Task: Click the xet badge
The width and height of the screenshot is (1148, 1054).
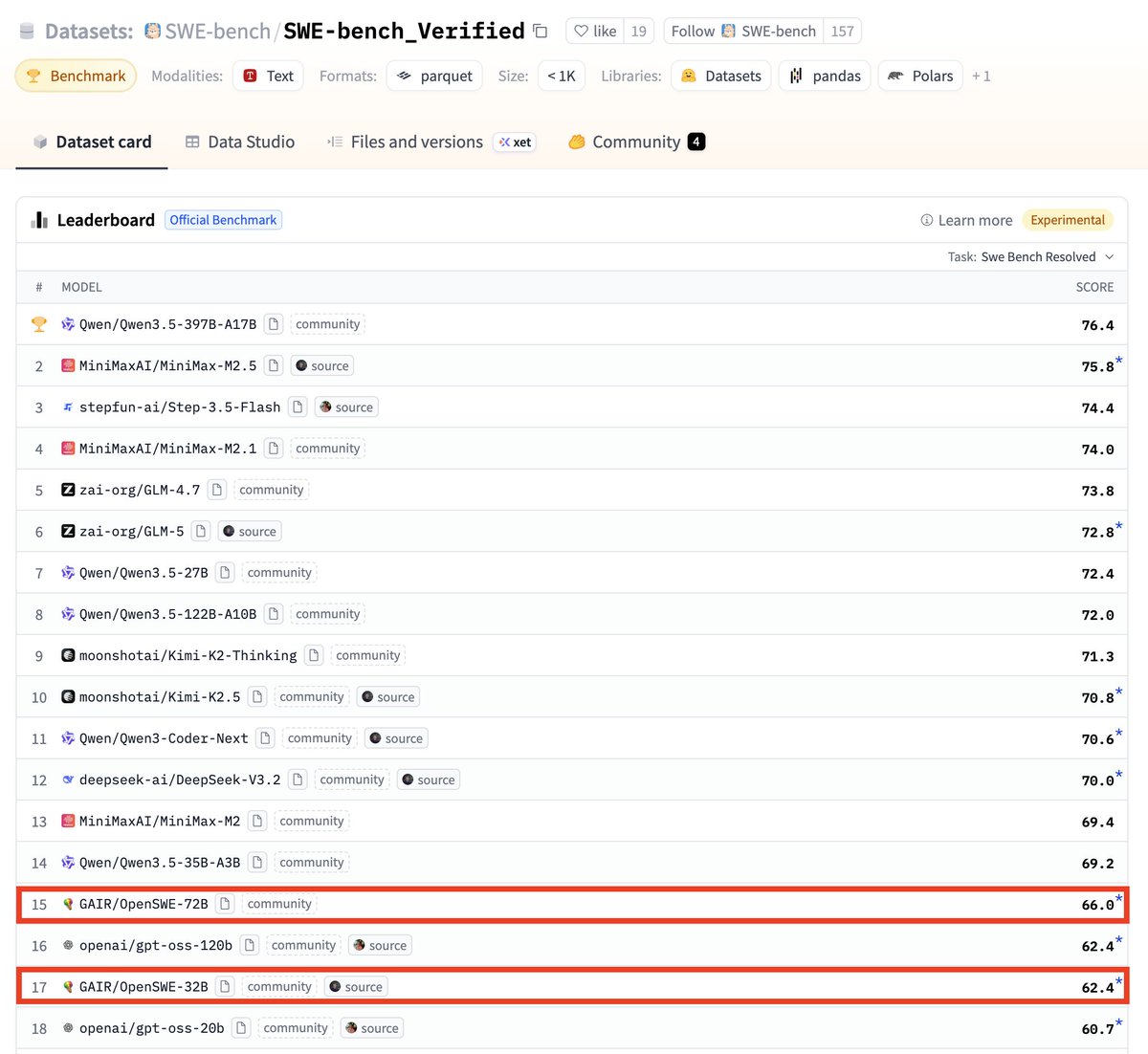Action: click(515, 142)
